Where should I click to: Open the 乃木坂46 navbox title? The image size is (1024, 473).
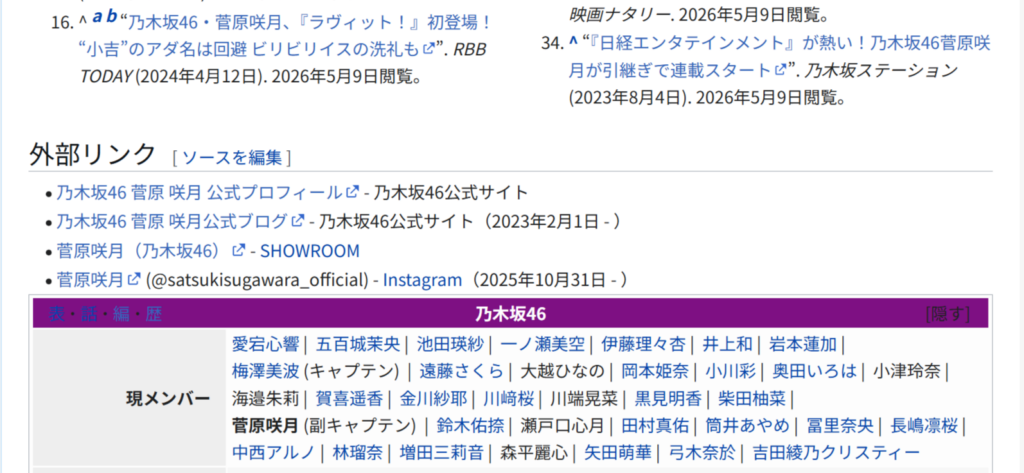[511, 314]
